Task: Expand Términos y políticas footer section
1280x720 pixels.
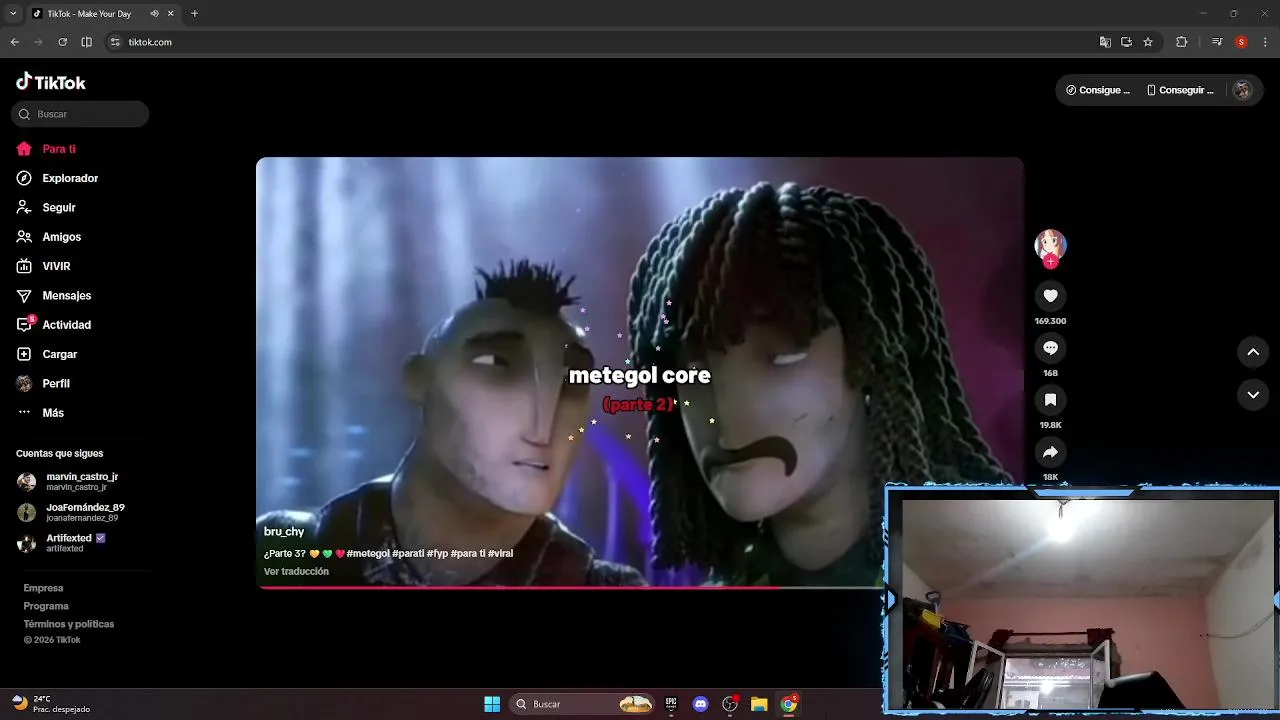Action: coord(69,624)
